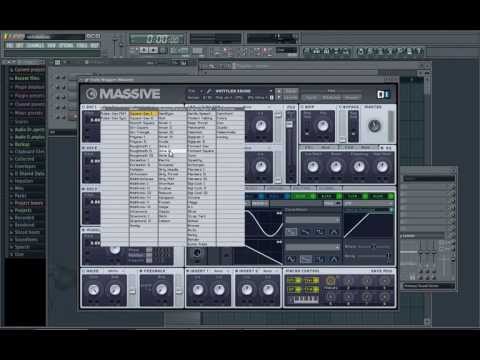Select first curve shape in upper LFO row
The height and width of the screenshot is (360, 480).
coord(291,232)
